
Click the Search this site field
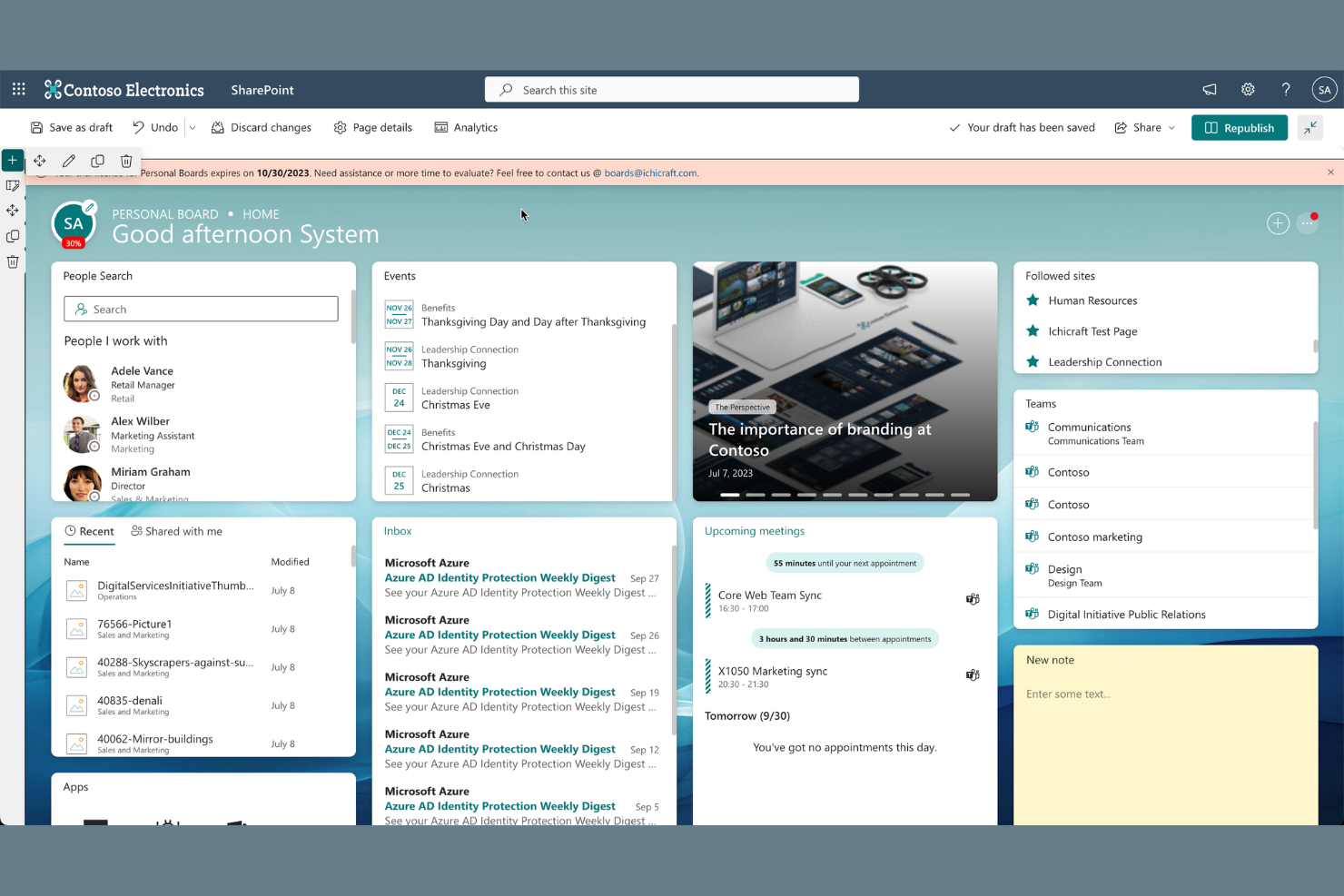[x=672, y=90]
